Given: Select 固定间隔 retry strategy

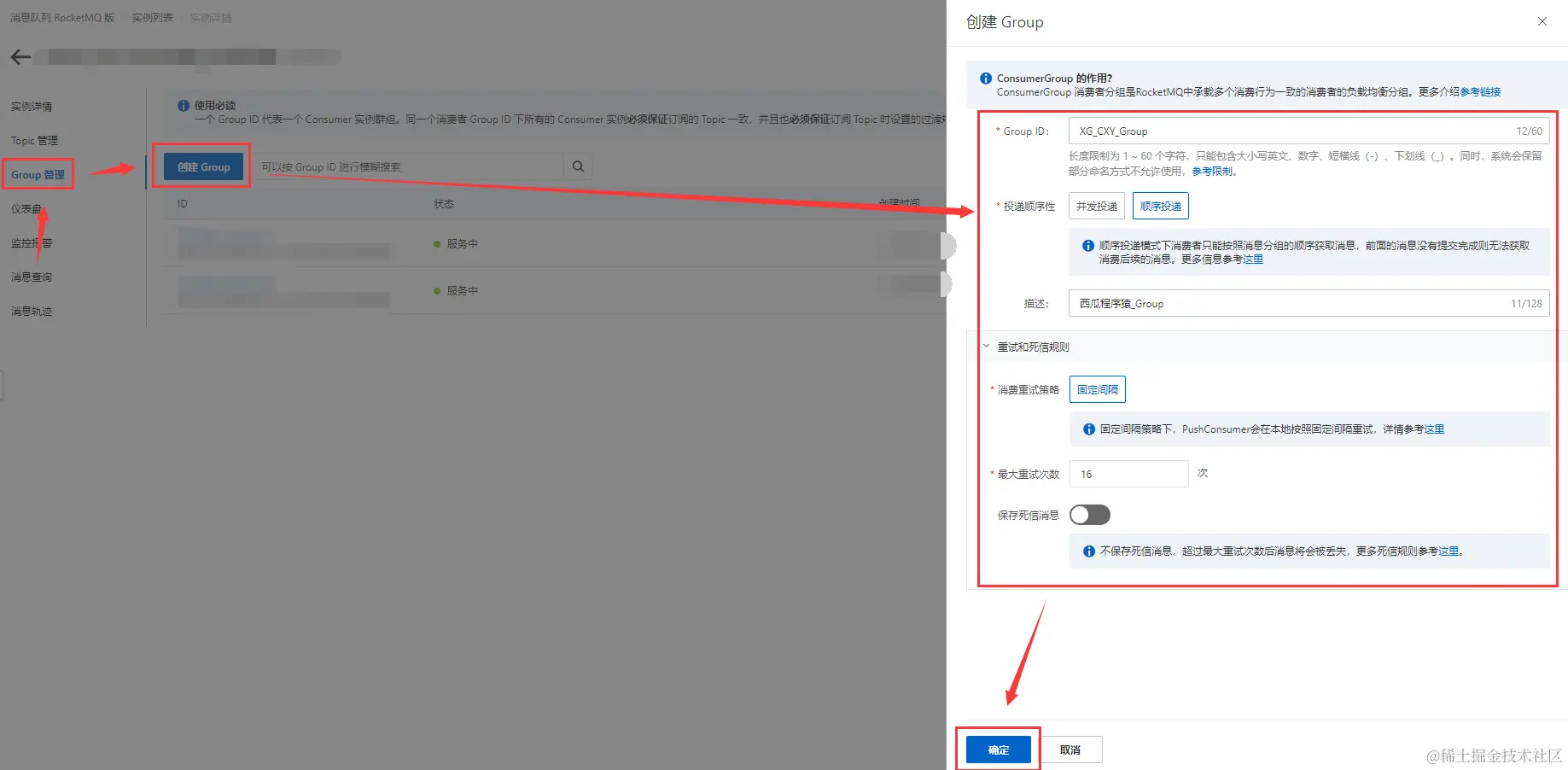Looking at the screenshot, I should pos(1098,389).
